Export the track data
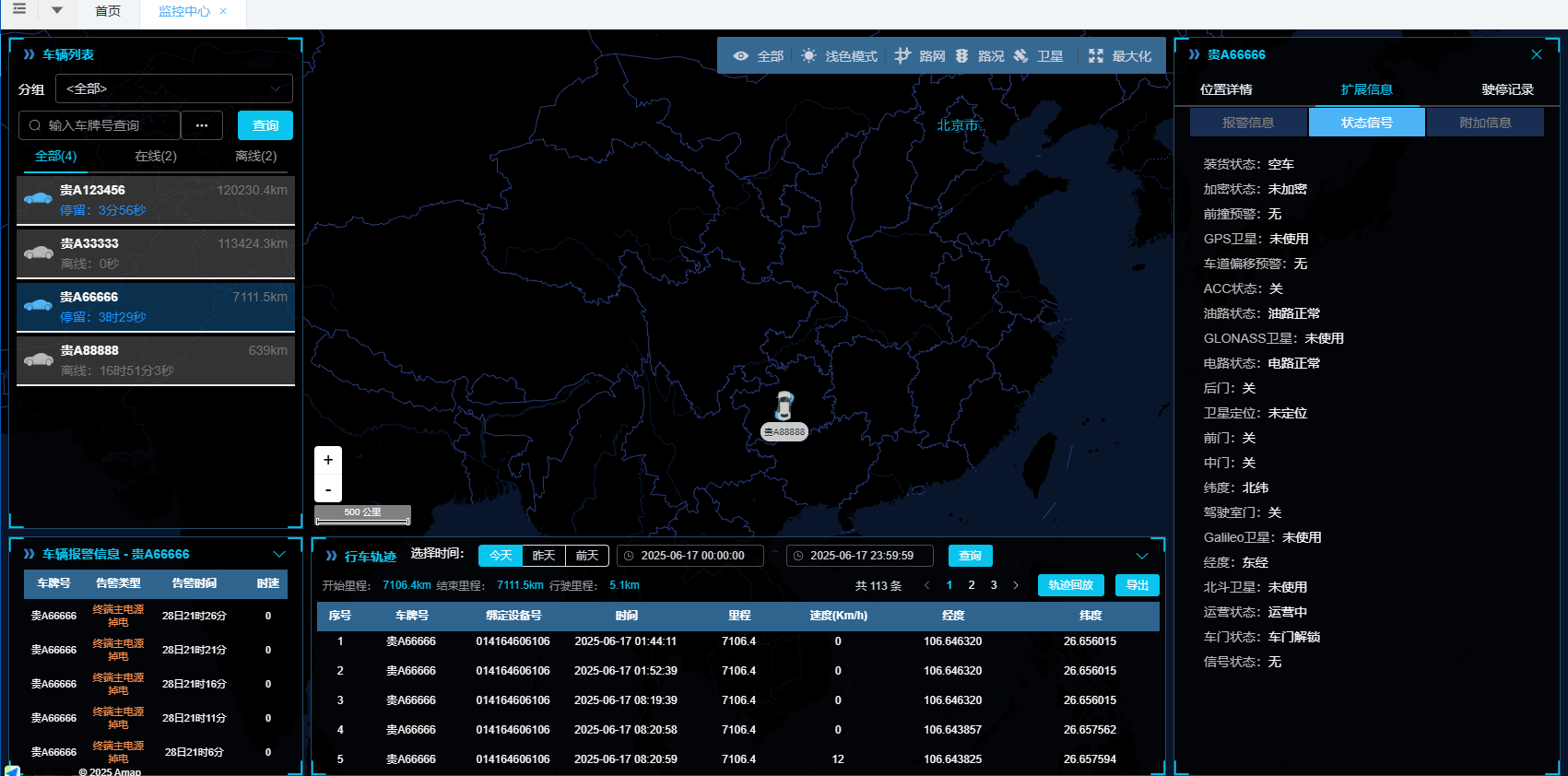The image size is (1568, 776). (x=1137, y=585)
